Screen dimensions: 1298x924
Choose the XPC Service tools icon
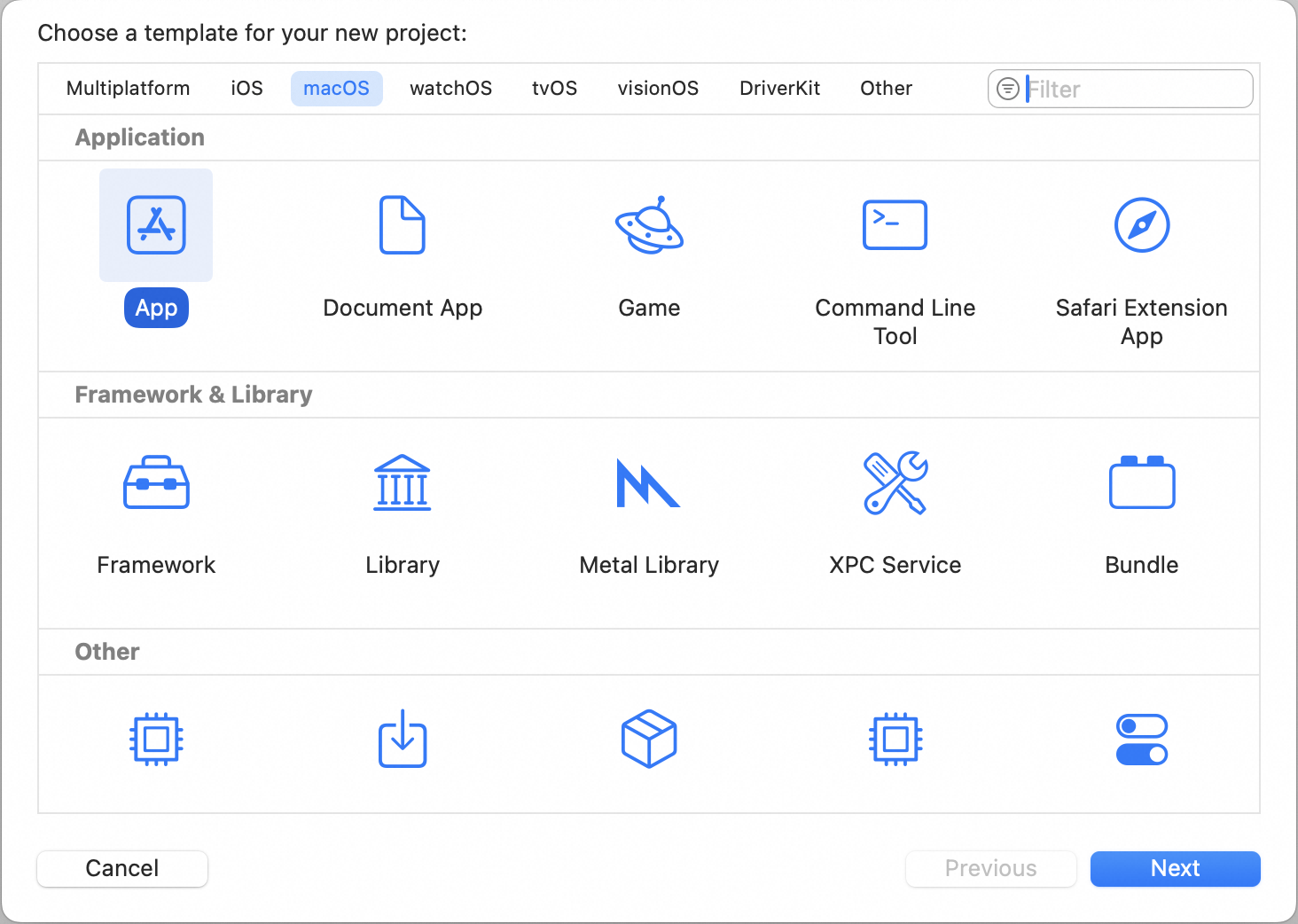[x=895, y=482]
